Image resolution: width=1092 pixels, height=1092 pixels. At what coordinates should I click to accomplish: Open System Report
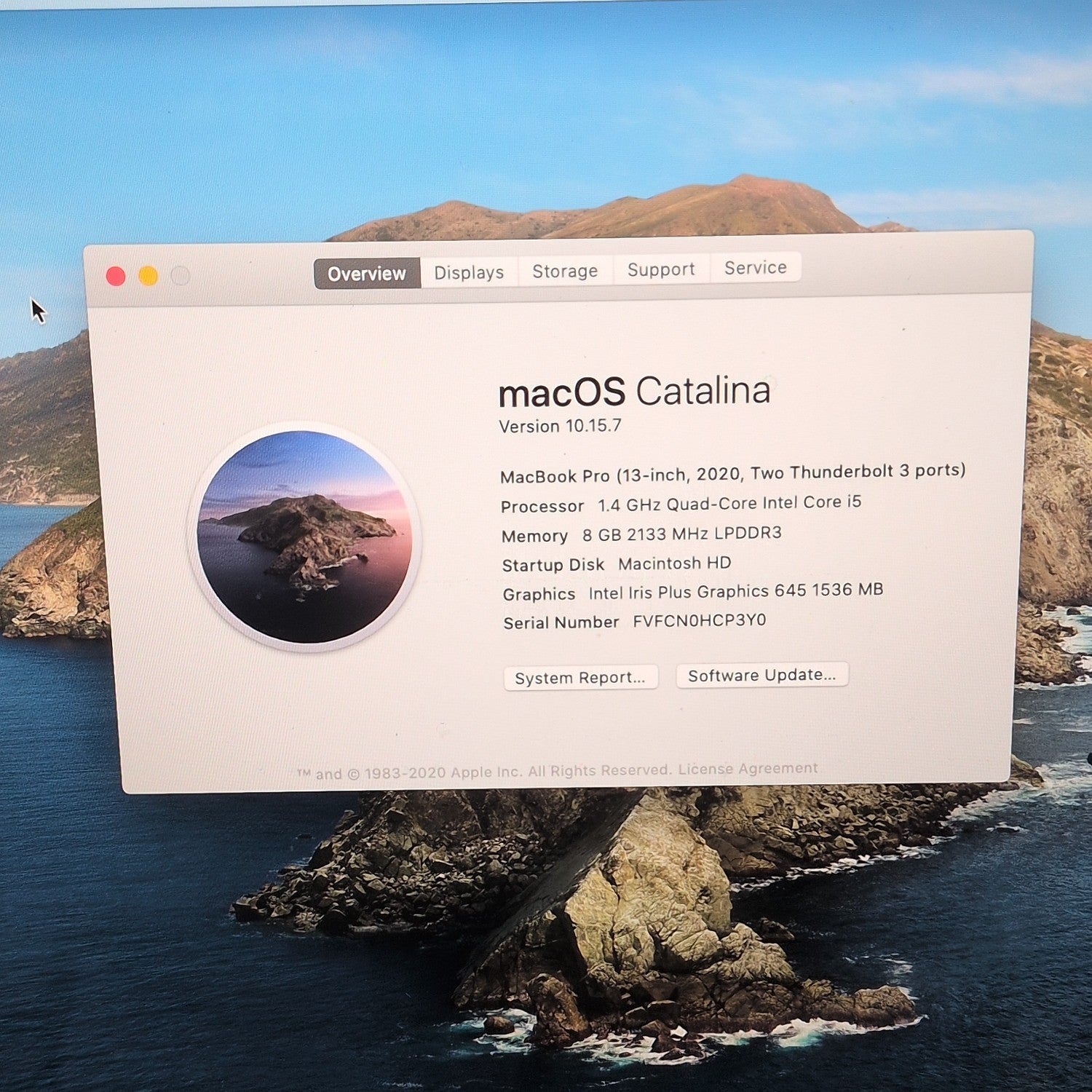[581, 678]
